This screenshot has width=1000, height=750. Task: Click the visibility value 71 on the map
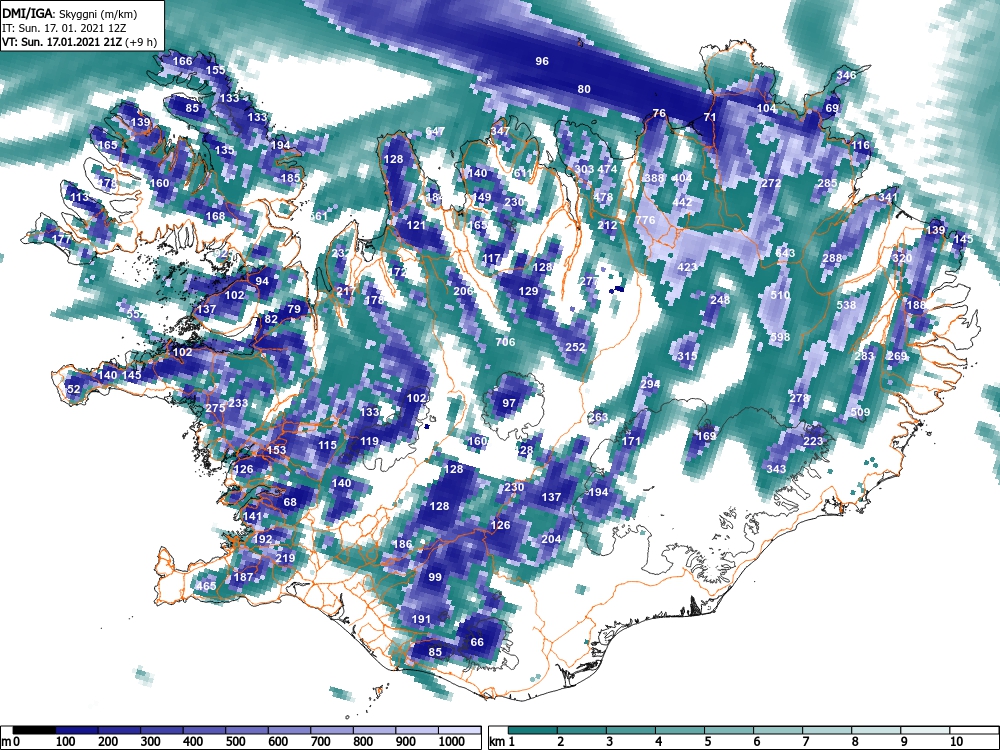(x=710, y=117)
